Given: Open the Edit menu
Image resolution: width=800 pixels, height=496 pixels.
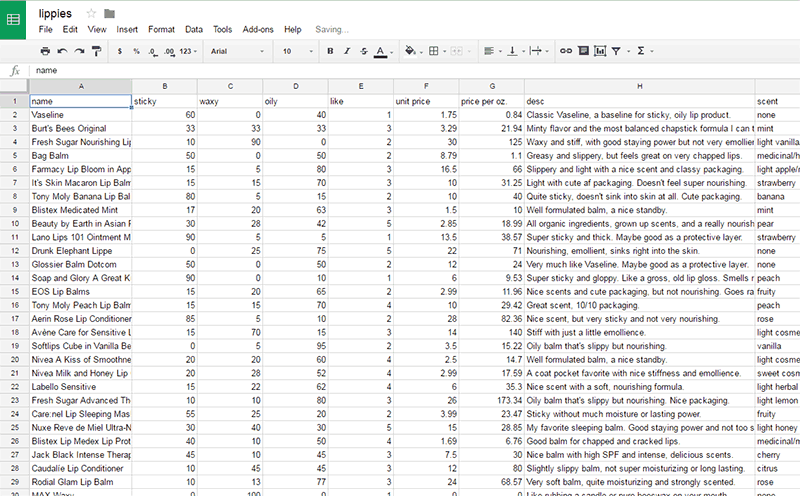Looking at the screenshot, I should [x=70, y=30].
